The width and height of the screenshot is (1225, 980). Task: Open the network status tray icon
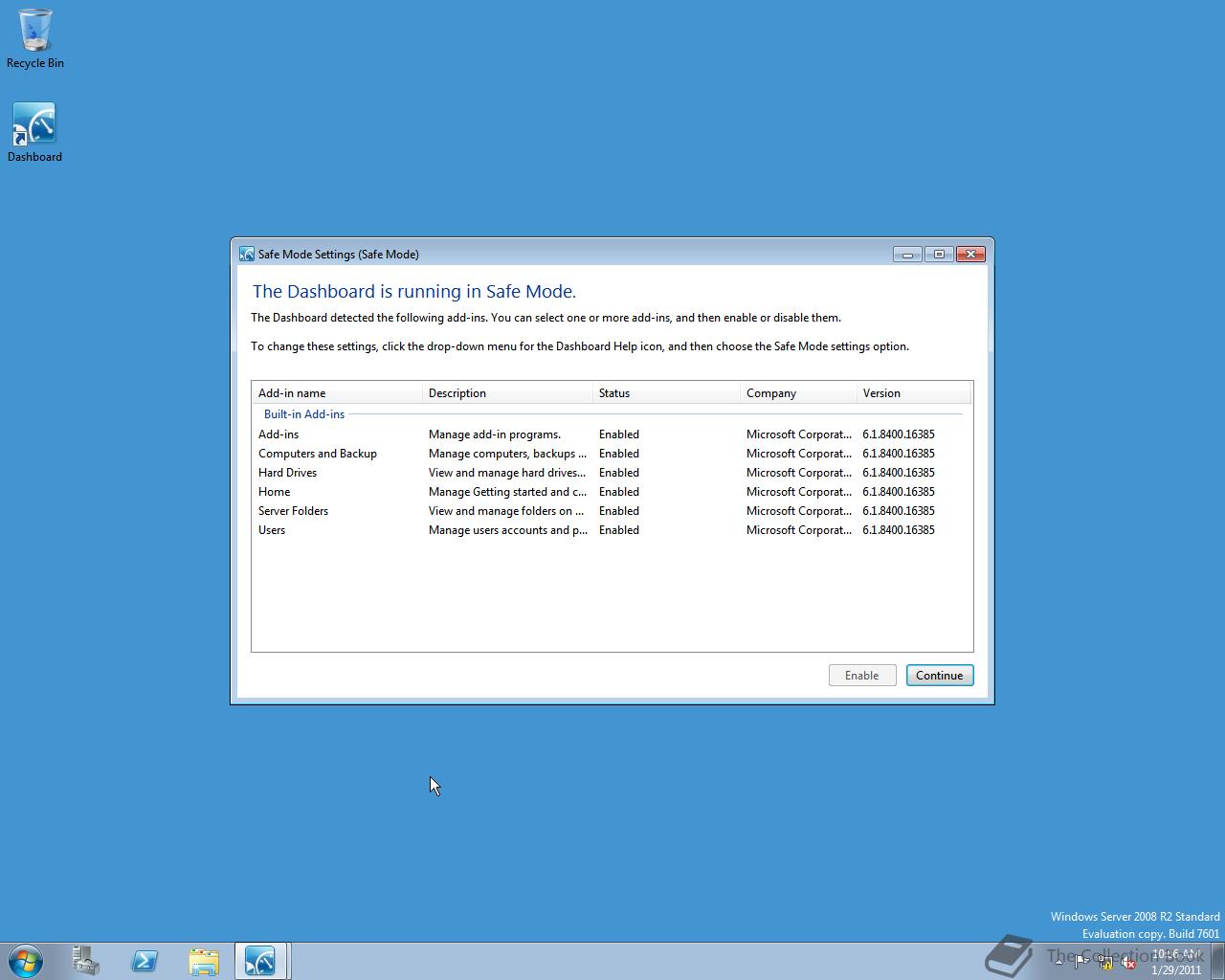[1105, 963]
